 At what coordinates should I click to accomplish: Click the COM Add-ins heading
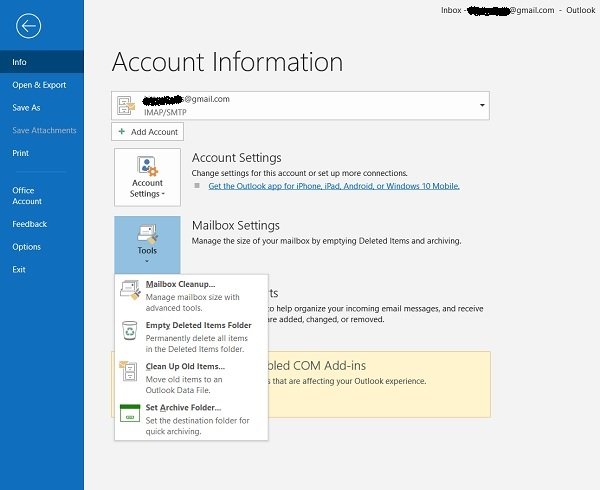click(317, 366)
